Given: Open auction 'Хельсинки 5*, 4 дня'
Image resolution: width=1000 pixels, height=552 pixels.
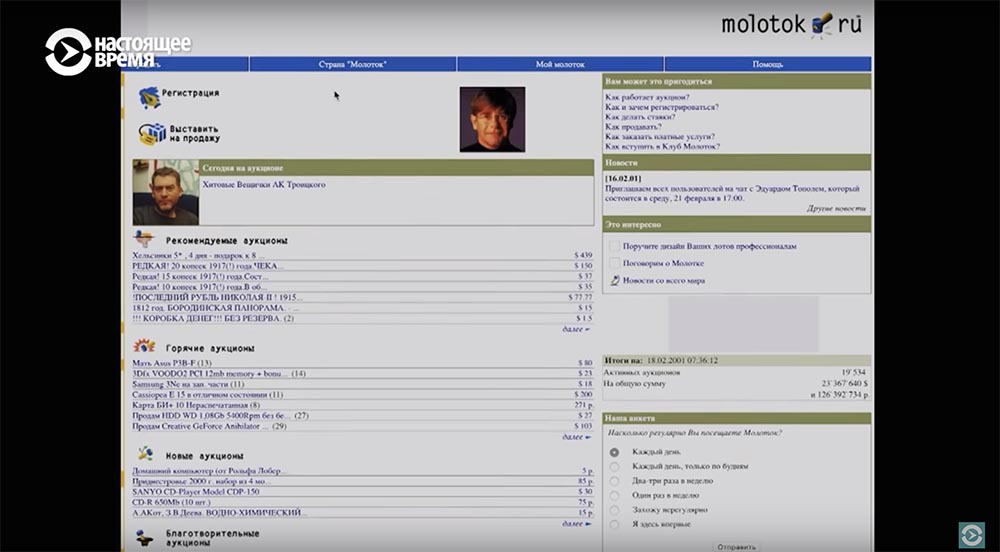Looking at the screenshot, I should point(198,255).
